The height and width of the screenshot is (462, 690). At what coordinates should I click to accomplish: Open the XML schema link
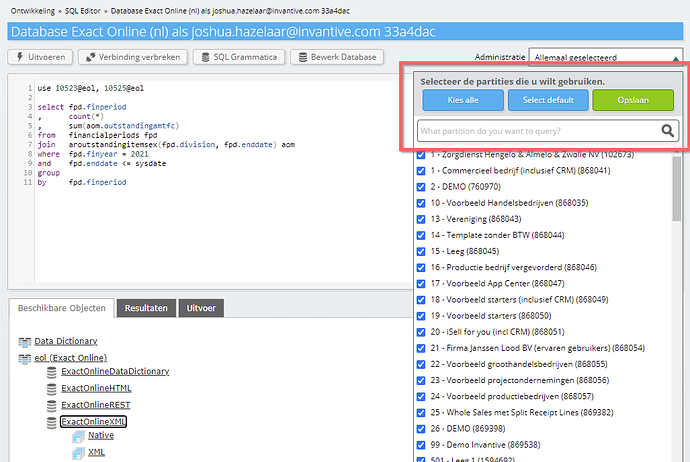tap(96, 452)
